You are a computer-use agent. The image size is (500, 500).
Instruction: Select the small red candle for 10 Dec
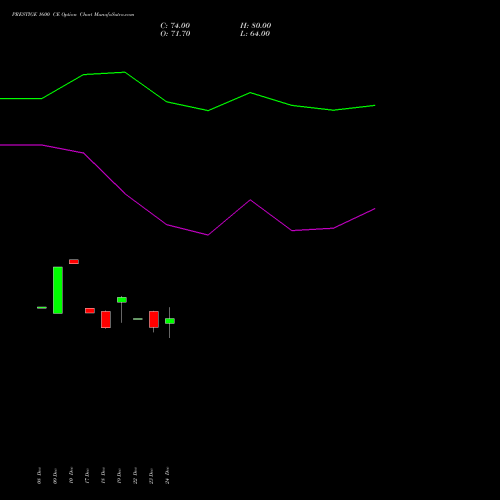tap(74, 262)
